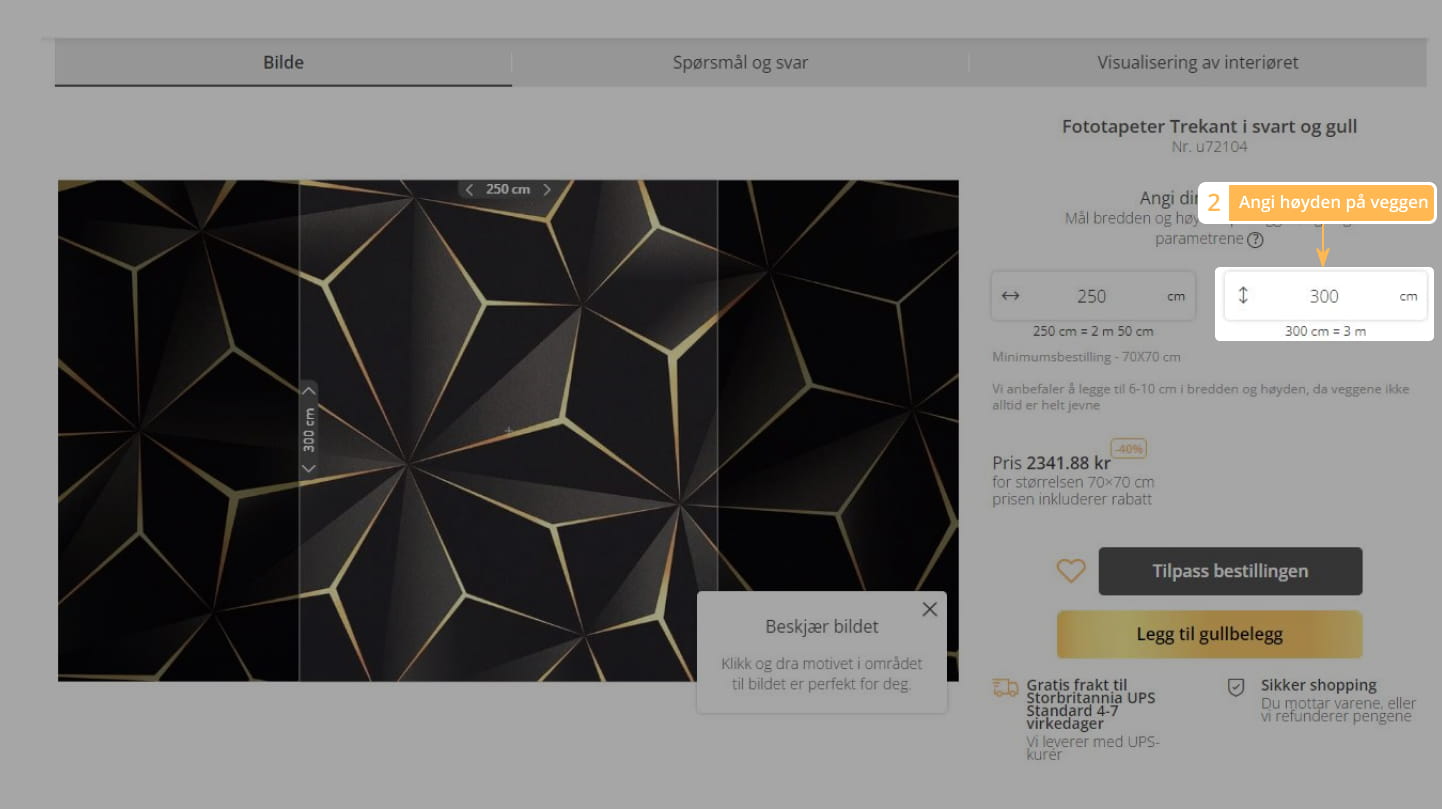
Task: Focus the width field showing 250
Action: pyautogui.click(x=1091, y=296)
